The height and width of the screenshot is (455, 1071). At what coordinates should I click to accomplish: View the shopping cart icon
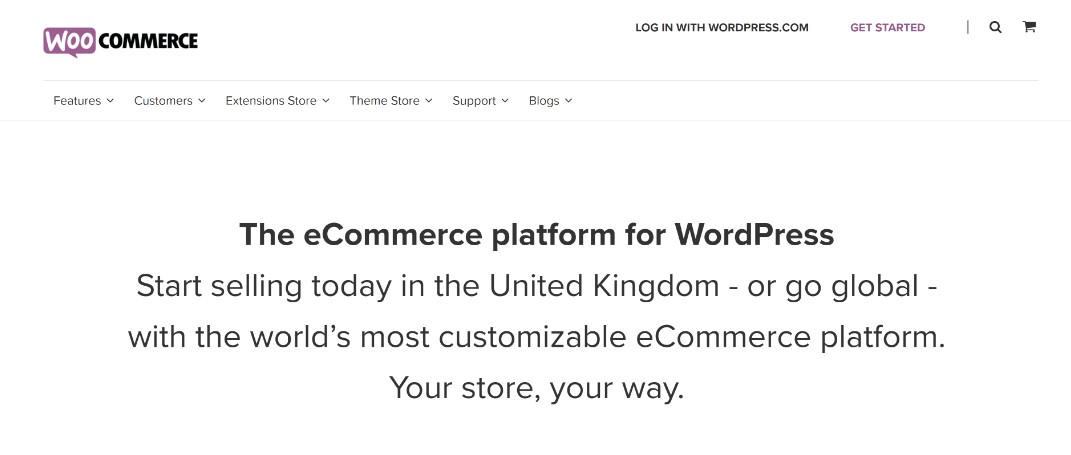pyautogui.click(x=1029, y=27)
